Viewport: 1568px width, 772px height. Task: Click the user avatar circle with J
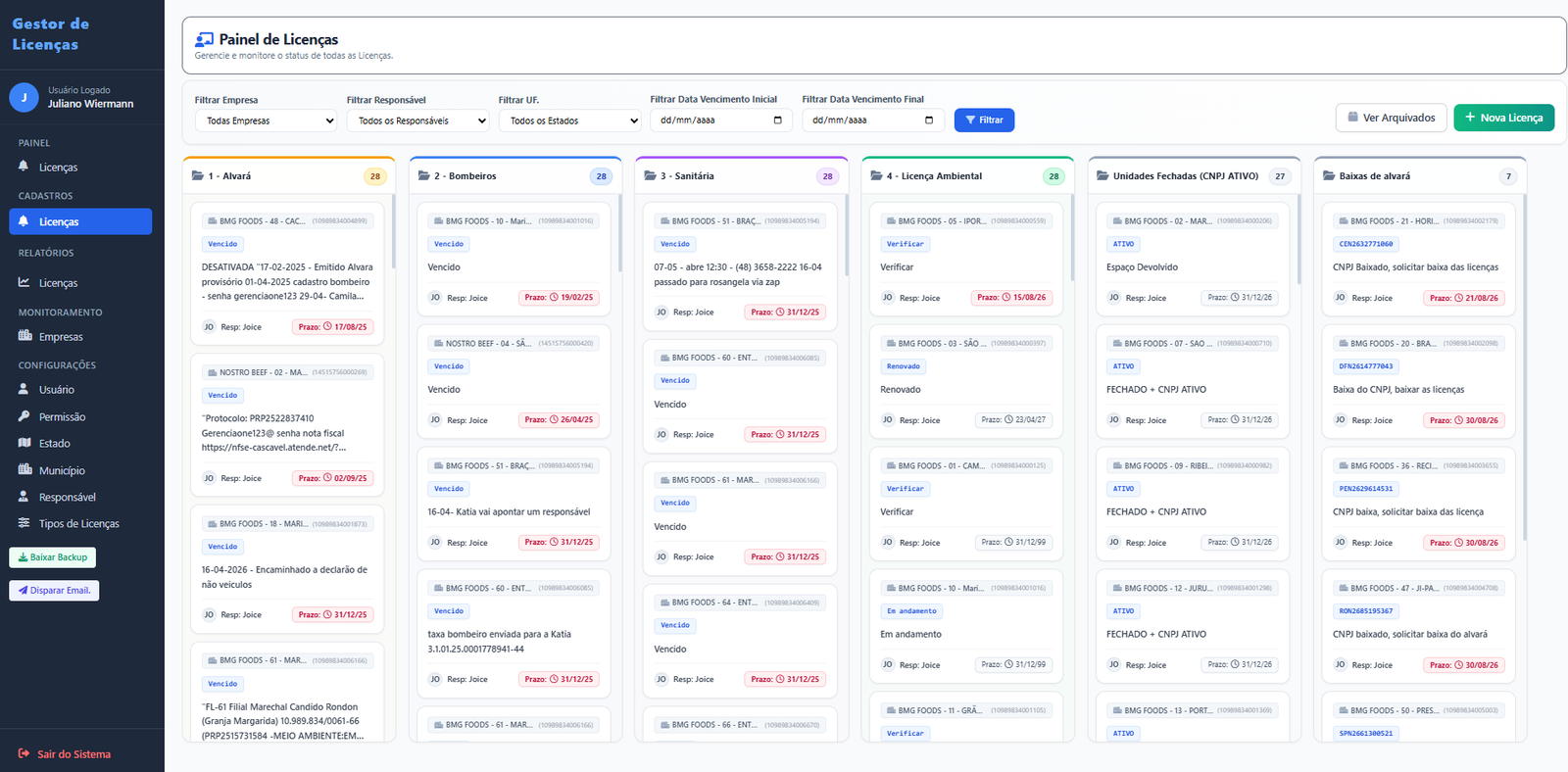coord(24,97)
